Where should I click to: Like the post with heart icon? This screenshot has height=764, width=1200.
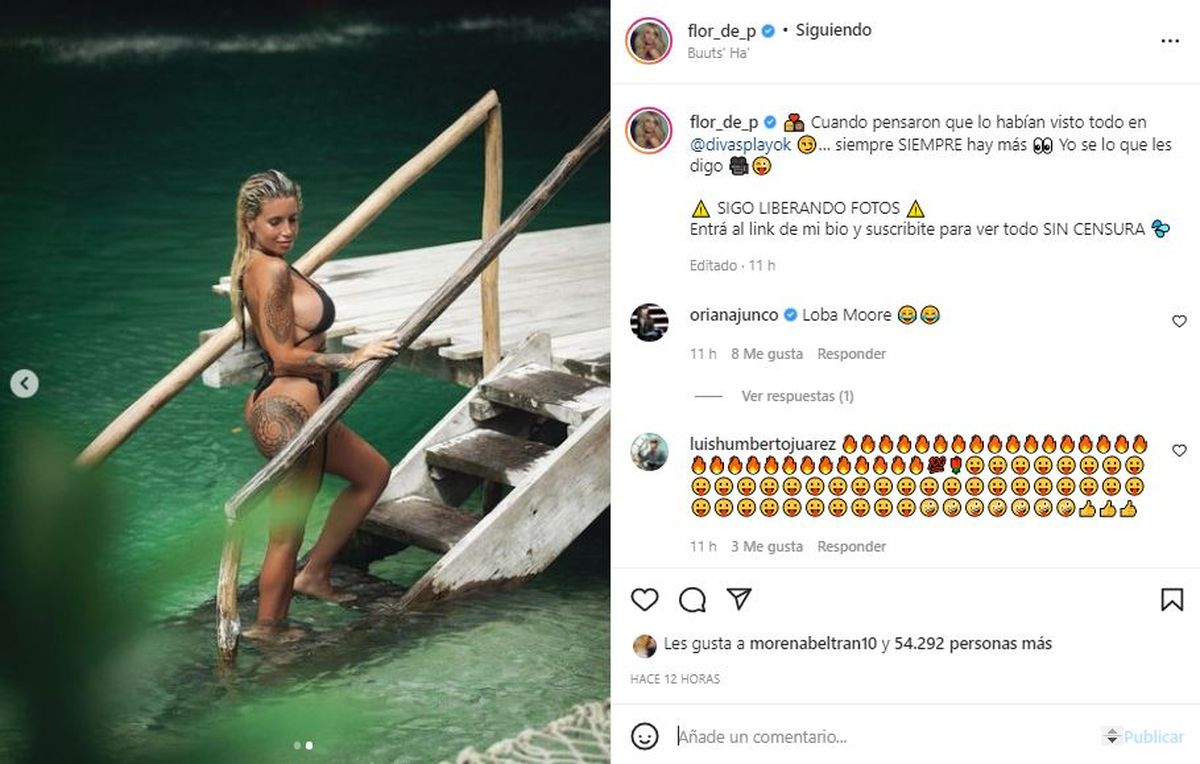645,599
